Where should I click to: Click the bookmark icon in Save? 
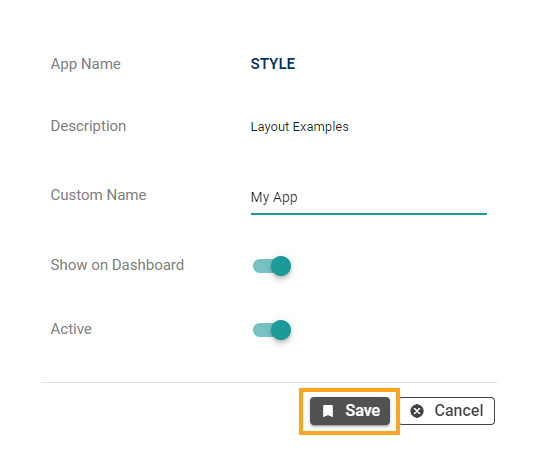[x=328, y=411]
